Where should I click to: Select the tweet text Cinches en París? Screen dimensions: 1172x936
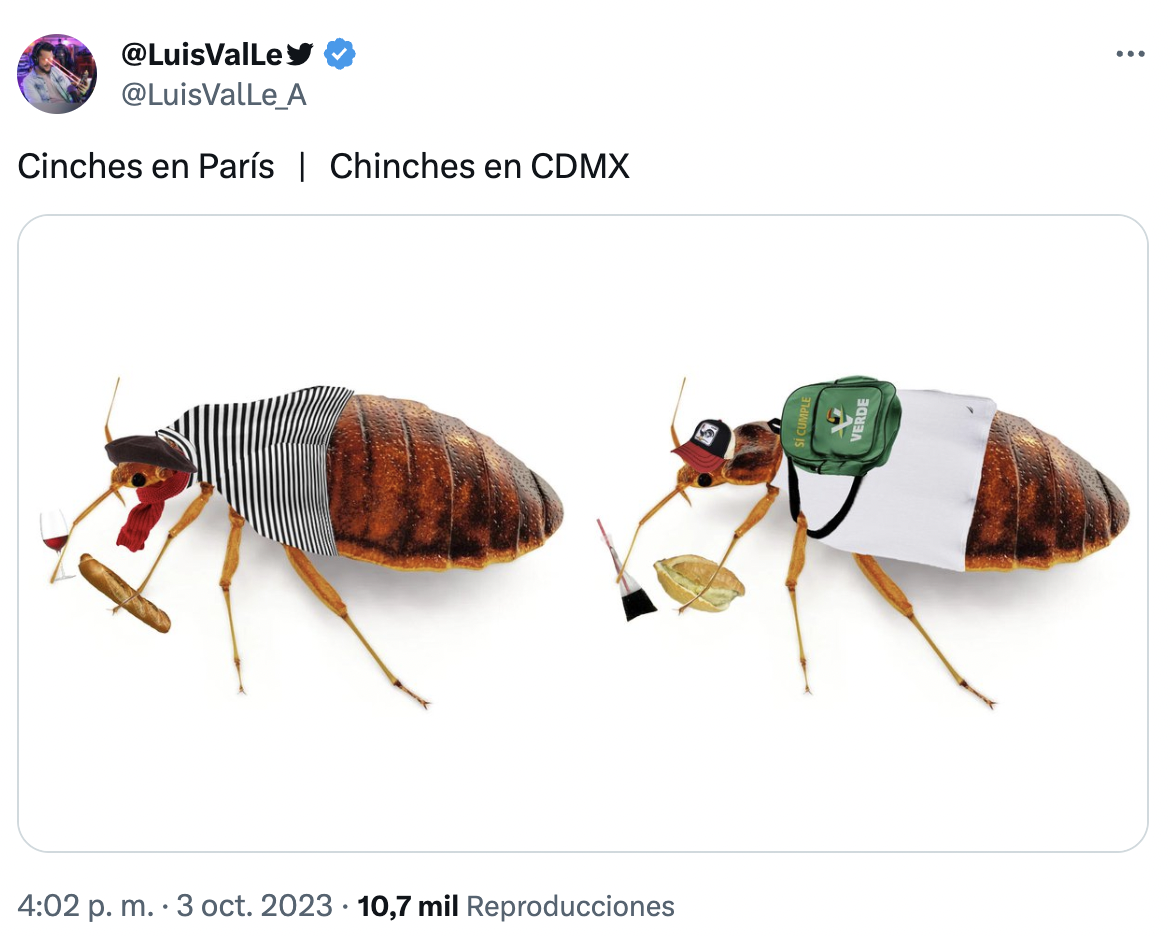[x=144, y=166]
